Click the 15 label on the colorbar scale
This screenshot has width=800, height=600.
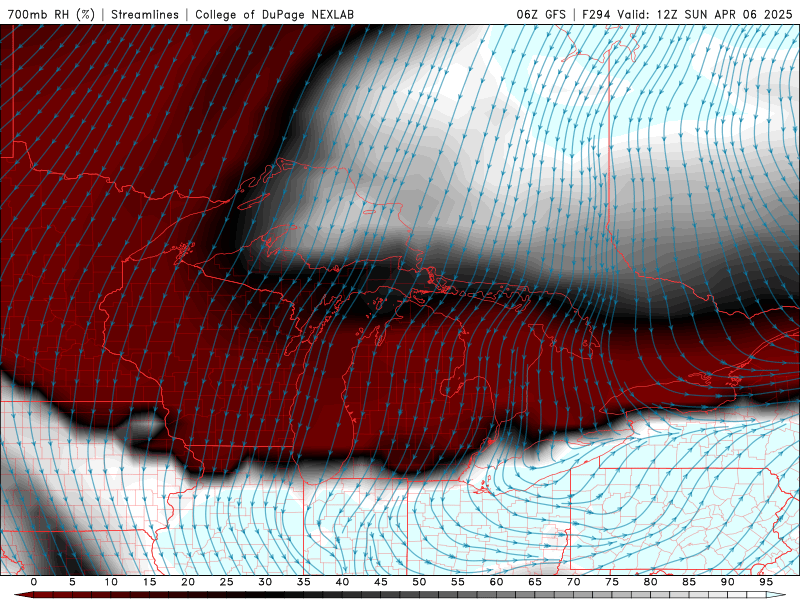tap(149, 582)
